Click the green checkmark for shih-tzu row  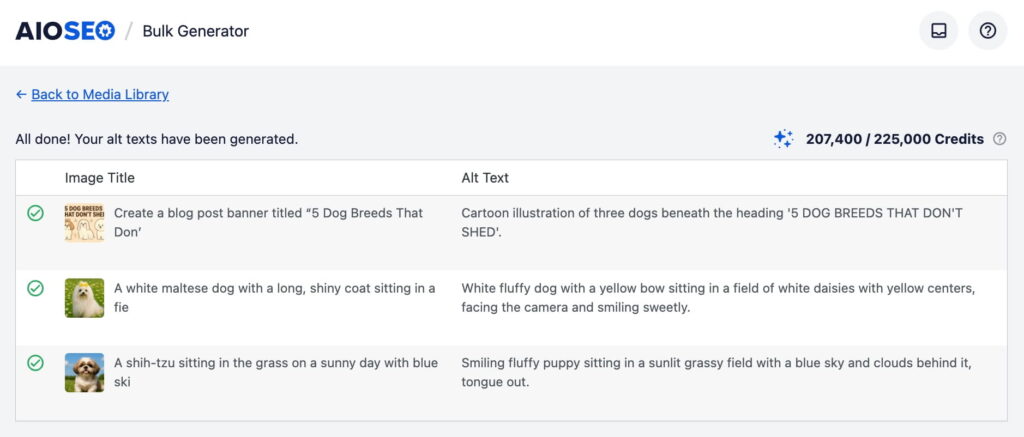36,363
